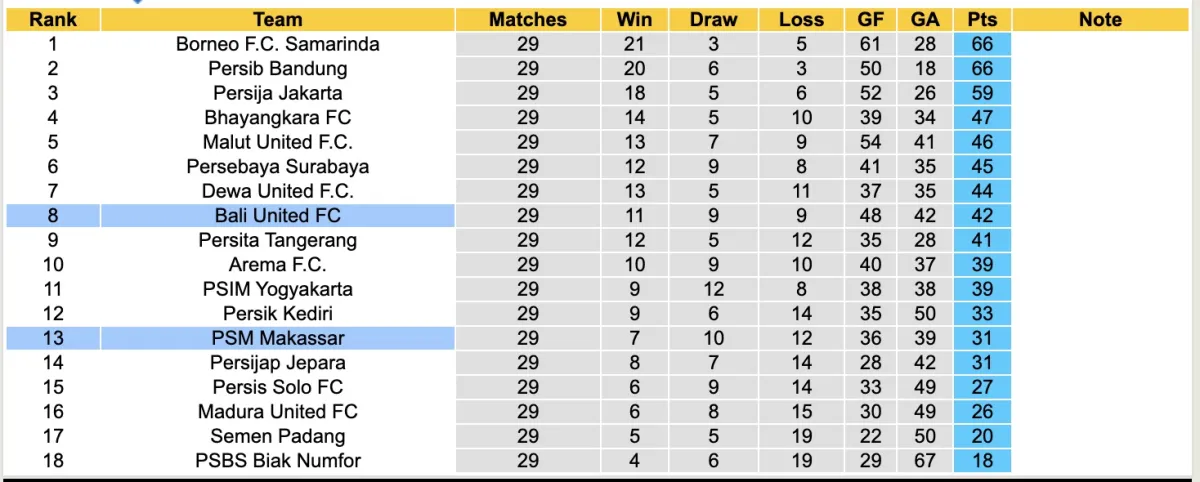Click the Draw column header
The image size is (1200, 482).
click(x=713, y=19)
